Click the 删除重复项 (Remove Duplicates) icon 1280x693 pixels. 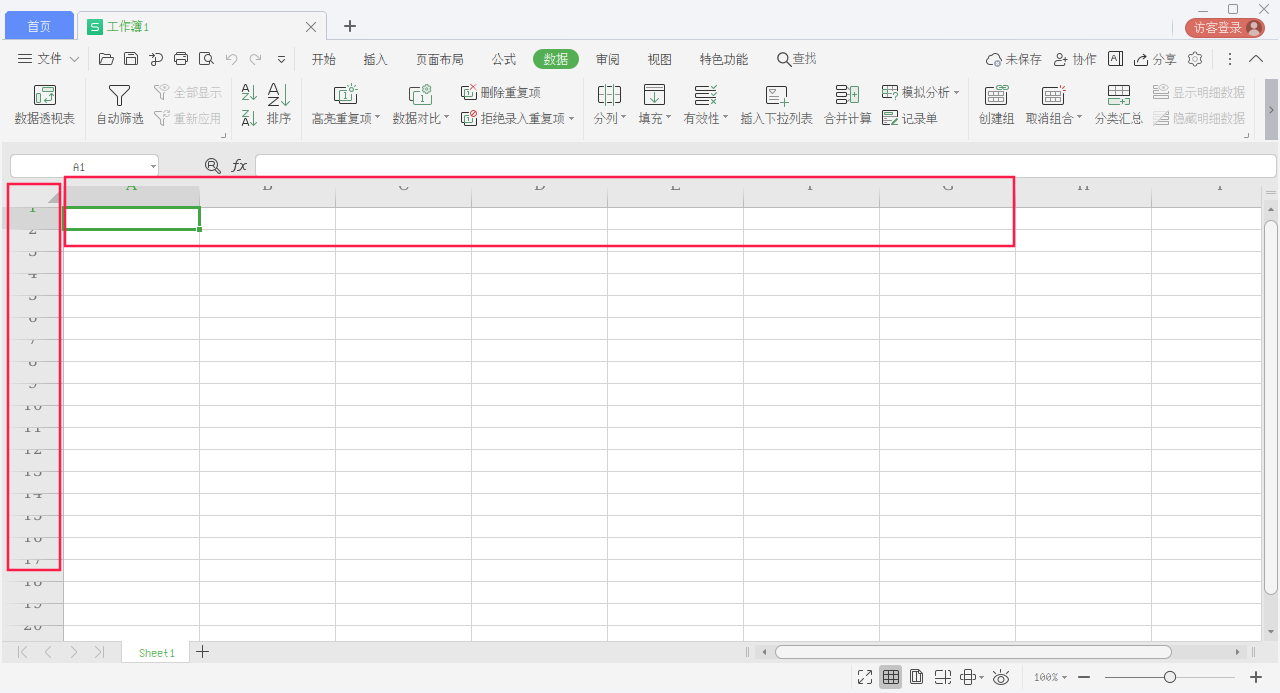click(500, 91)
